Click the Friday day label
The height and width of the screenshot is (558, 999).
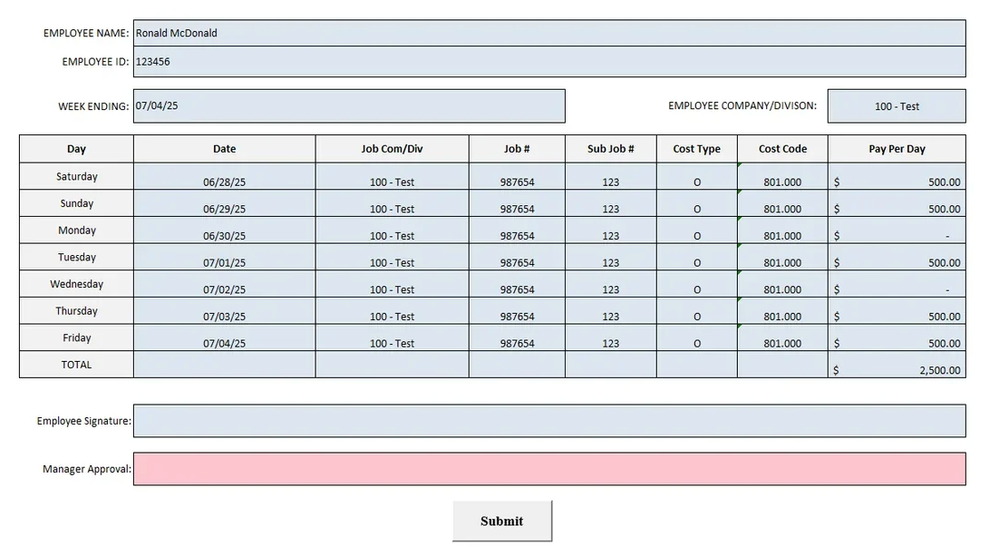pos(76,338)
